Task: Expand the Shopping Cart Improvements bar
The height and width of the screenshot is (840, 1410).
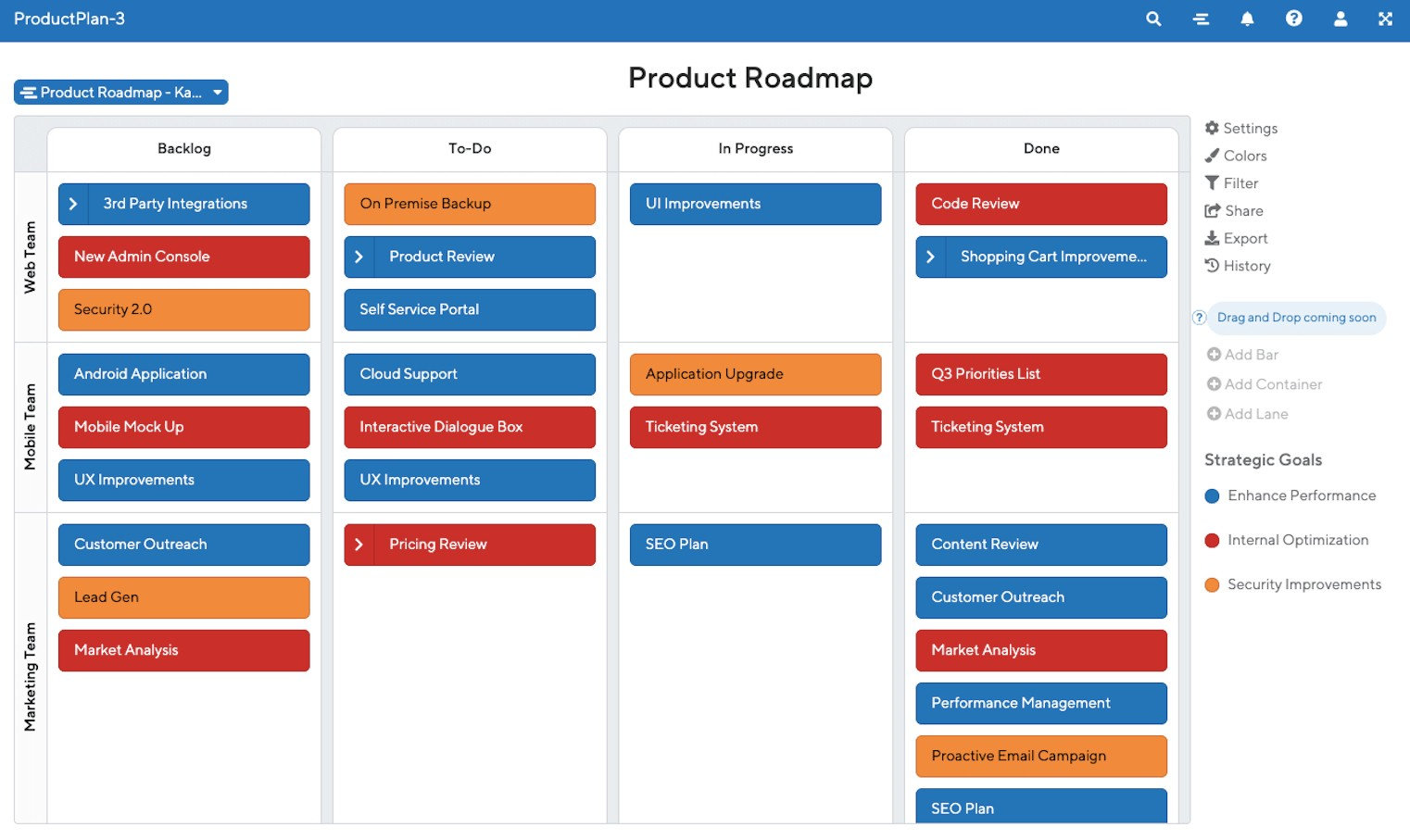Action: pyautogui.click(x=931, y=257)
